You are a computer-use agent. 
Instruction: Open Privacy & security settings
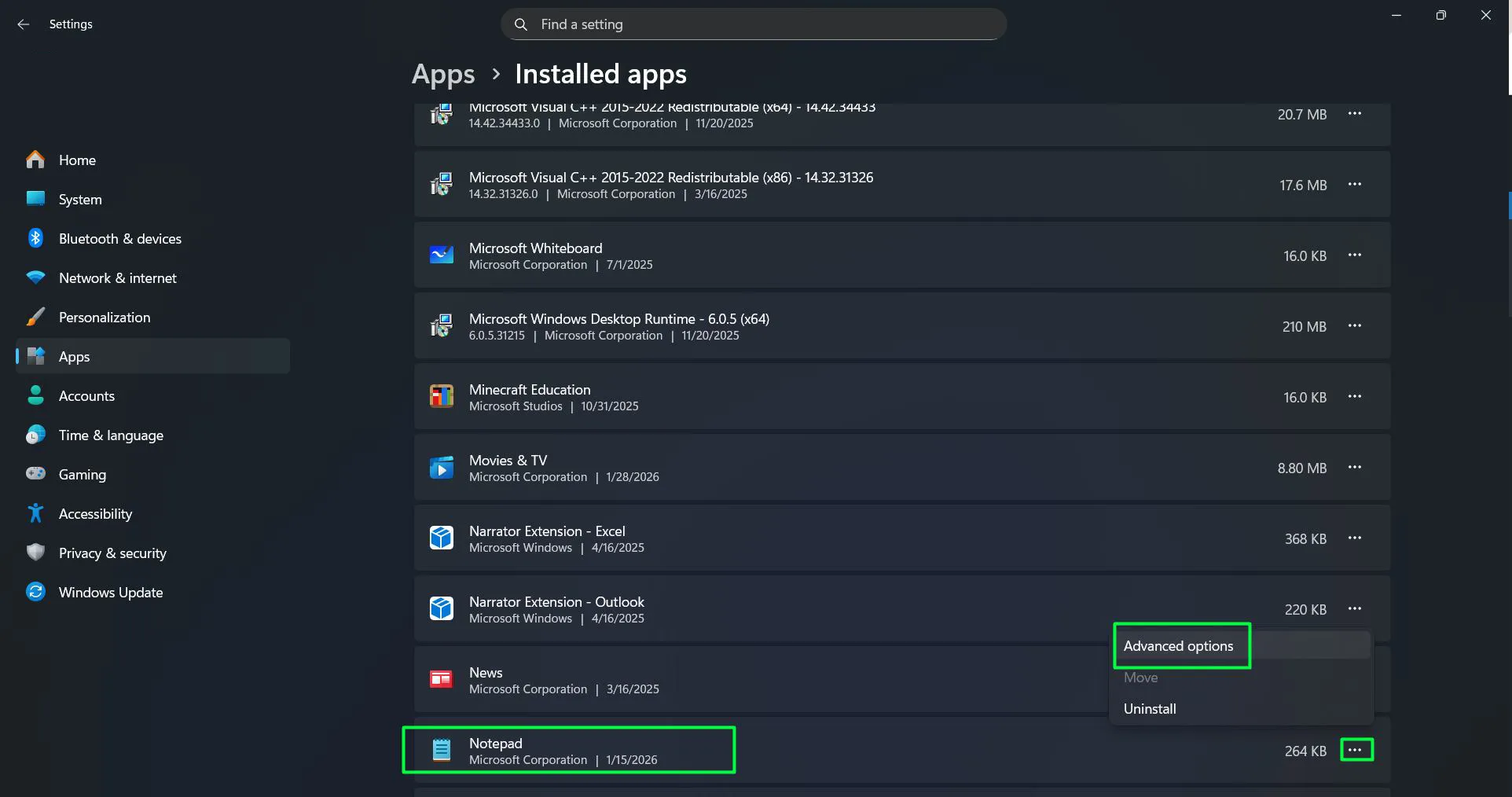coord(112,553)
